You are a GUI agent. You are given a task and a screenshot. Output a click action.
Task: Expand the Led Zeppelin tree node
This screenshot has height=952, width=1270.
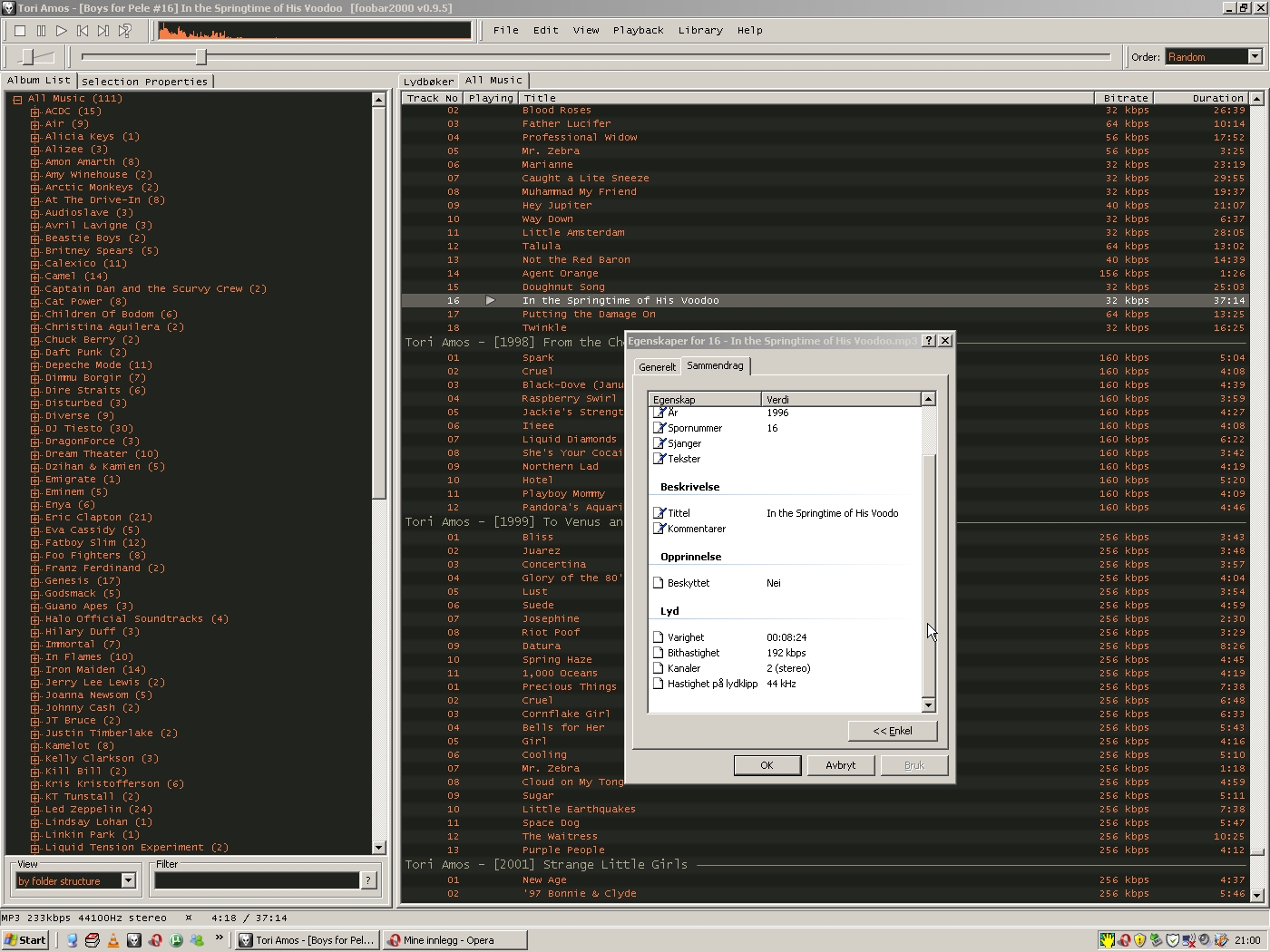pyautogui.click(x=35, y=810)
